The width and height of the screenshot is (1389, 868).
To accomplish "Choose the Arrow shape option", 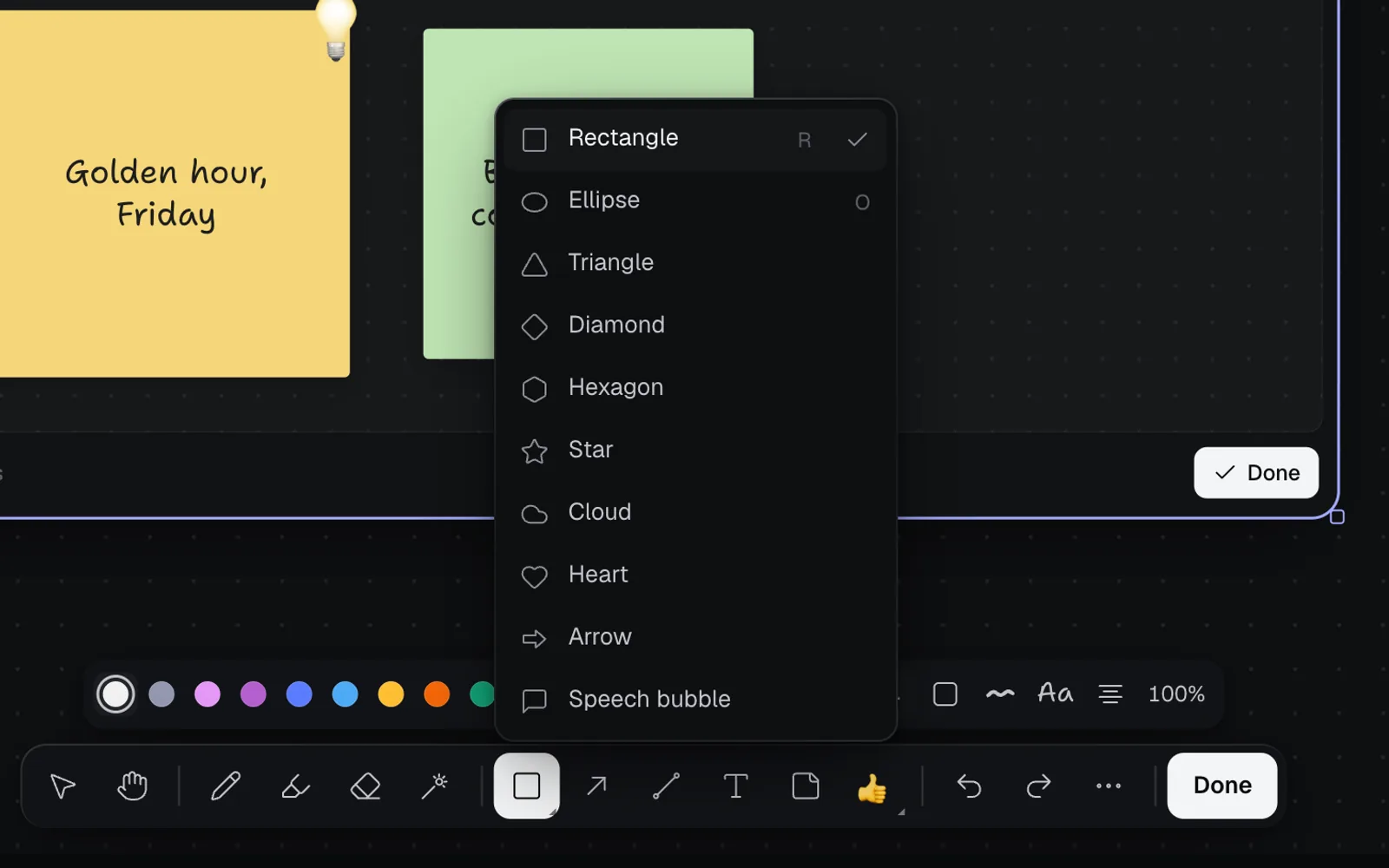I will [695, 639].
